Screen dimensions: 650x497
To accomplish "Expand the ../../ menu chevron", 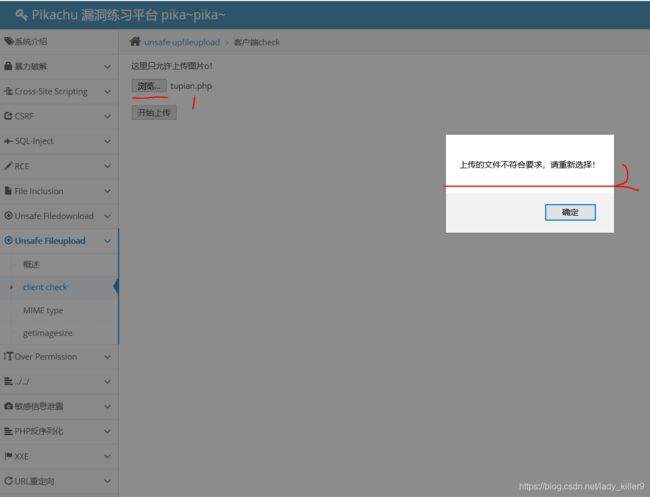I will coord(107,381).
